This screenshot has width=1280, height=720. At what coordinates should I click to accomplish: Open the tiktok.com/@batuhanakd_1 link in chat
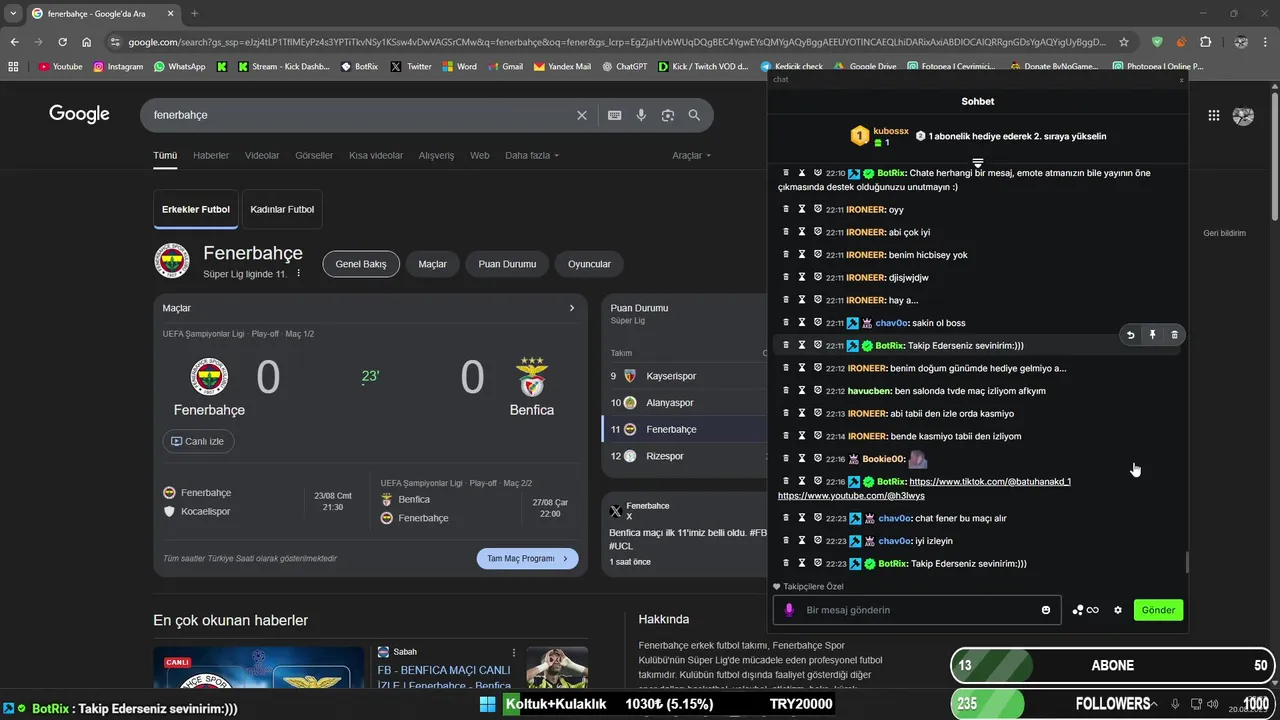pos(990,482)
